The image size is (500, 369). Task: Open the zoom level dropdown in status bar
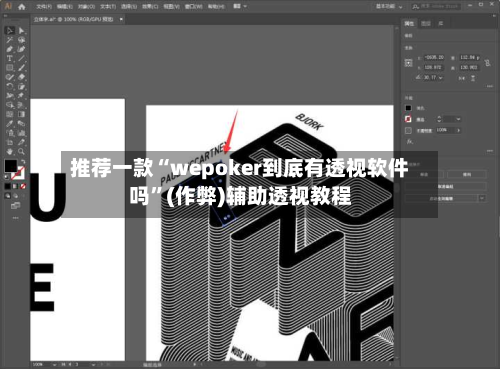[54, 365]
